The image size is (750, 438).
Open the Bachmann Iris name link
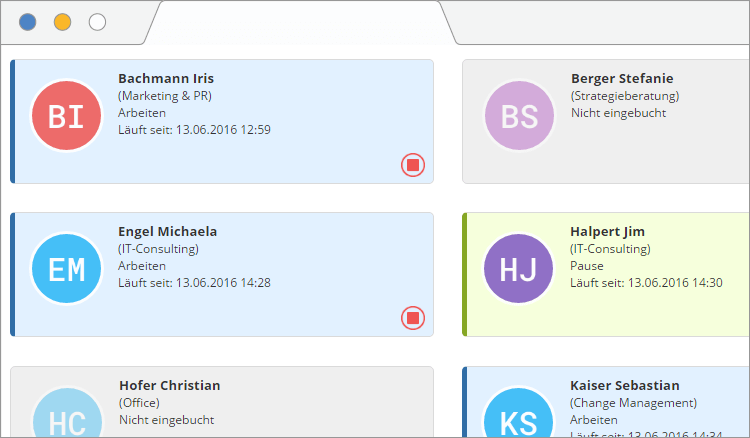[x=166, y=78]
